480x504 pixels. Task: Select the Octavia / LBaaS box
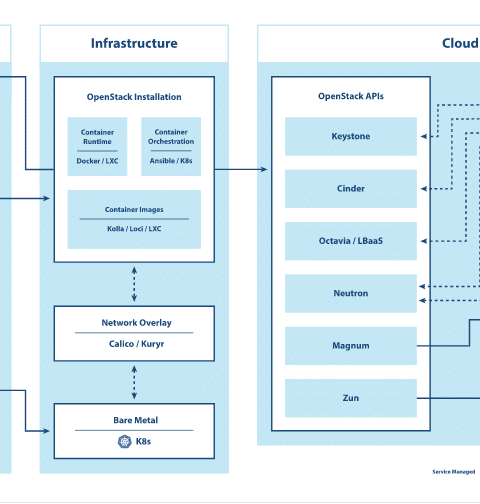click(351, 241)
